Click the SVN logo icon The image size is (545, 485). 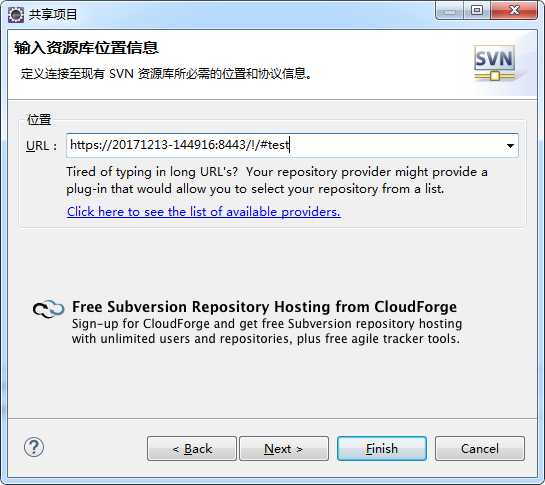(x=495, y=63)
